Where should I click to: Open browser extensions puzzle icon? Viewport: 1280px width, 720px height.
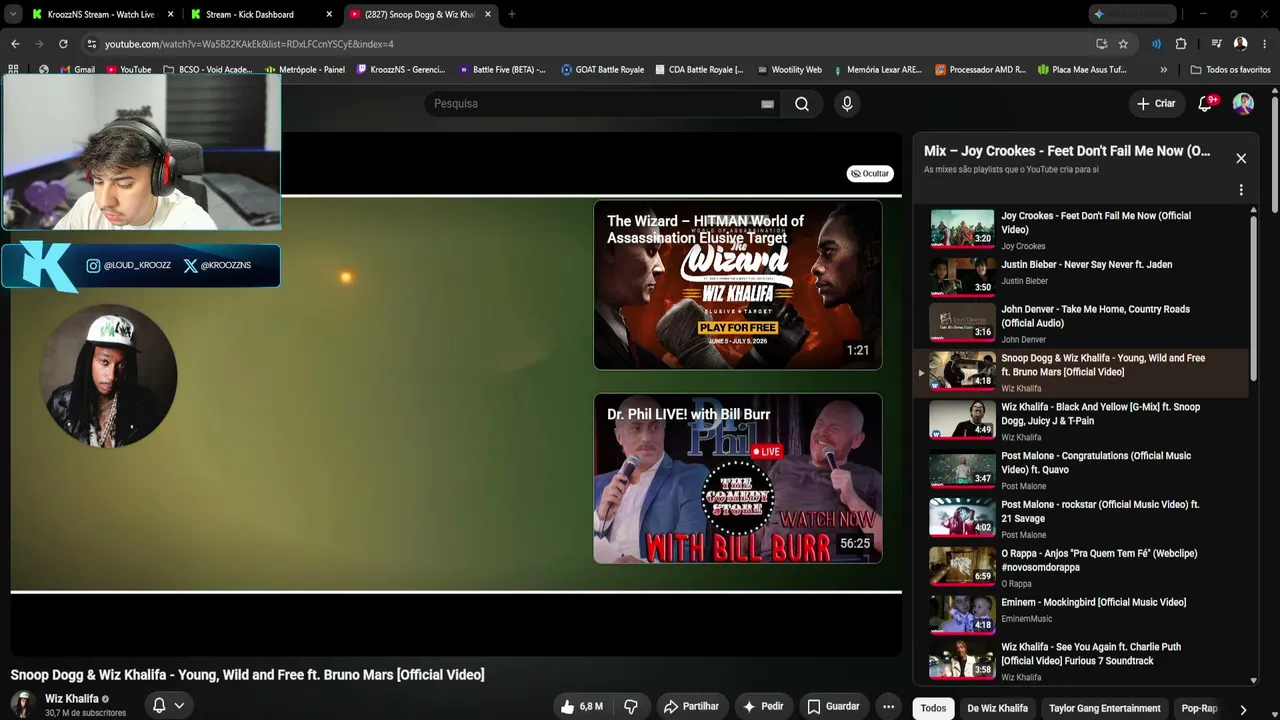point(1181,44)
